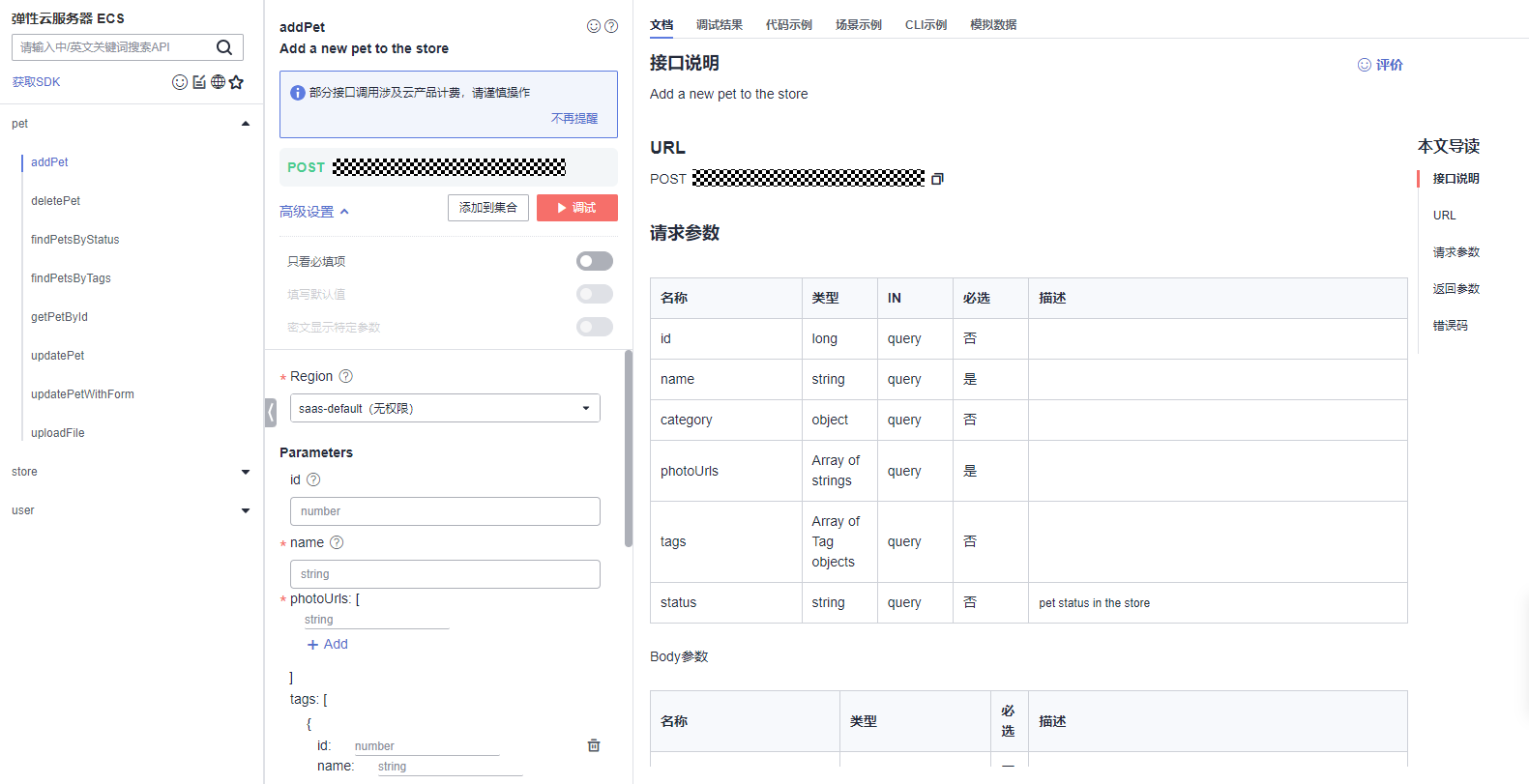
Task: Jump to 请求参数 in the 本文导读 outline
Action: click(x=1455, y=252)
